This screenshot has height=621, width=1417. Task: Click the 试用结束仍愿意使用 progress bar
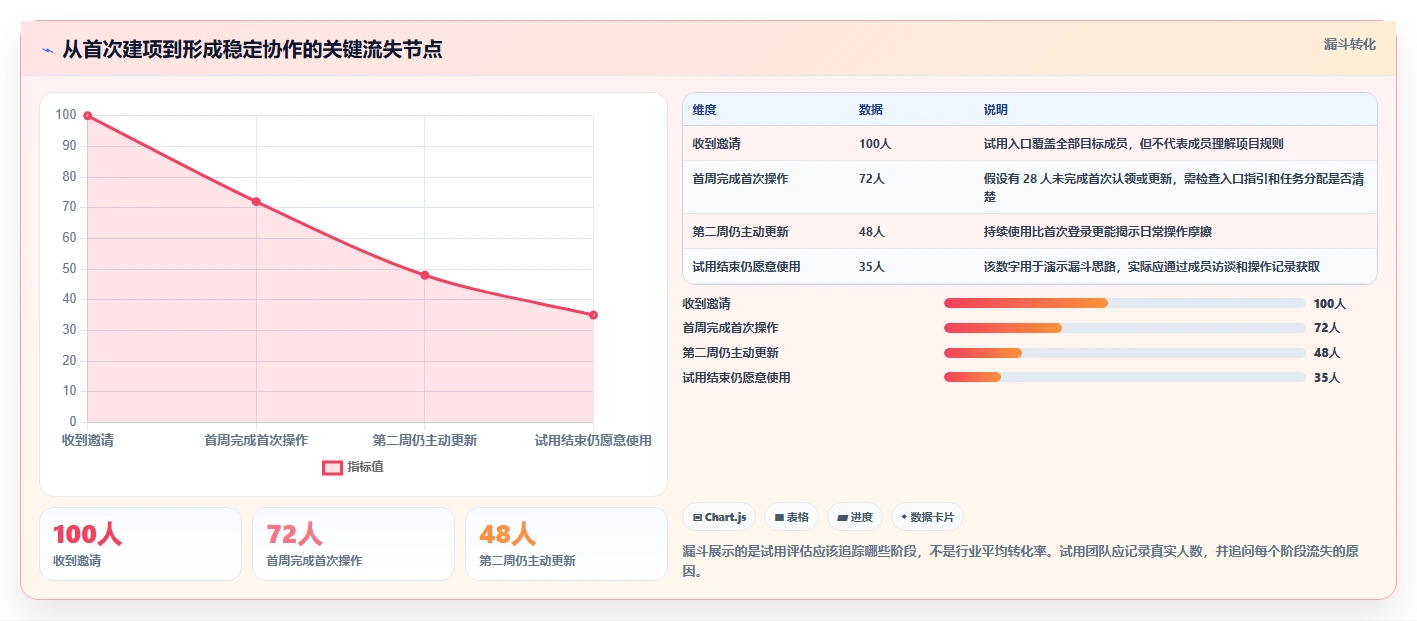pos(1124,377)
